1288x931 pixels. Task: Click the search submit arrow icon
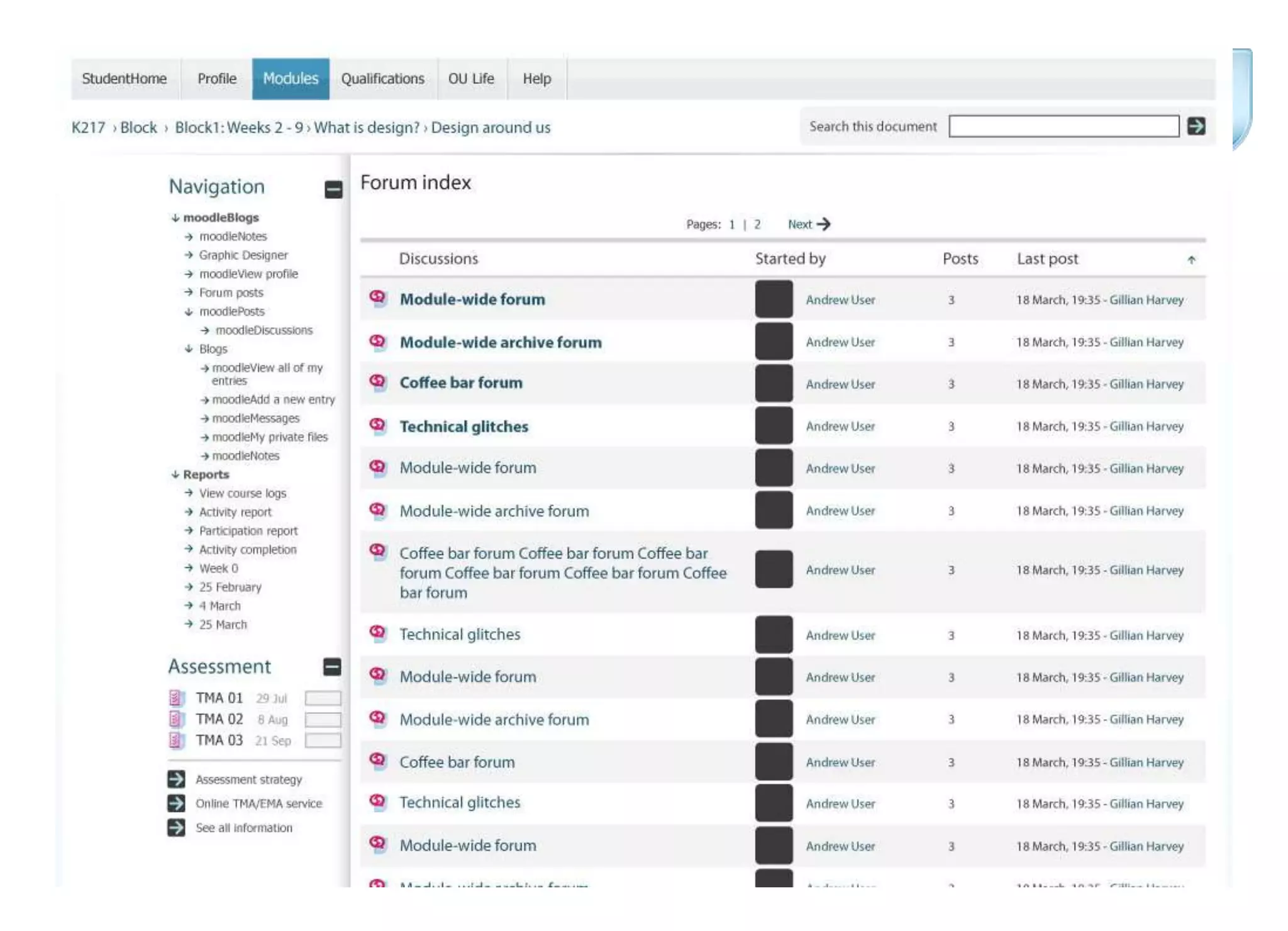point(1196,126)
